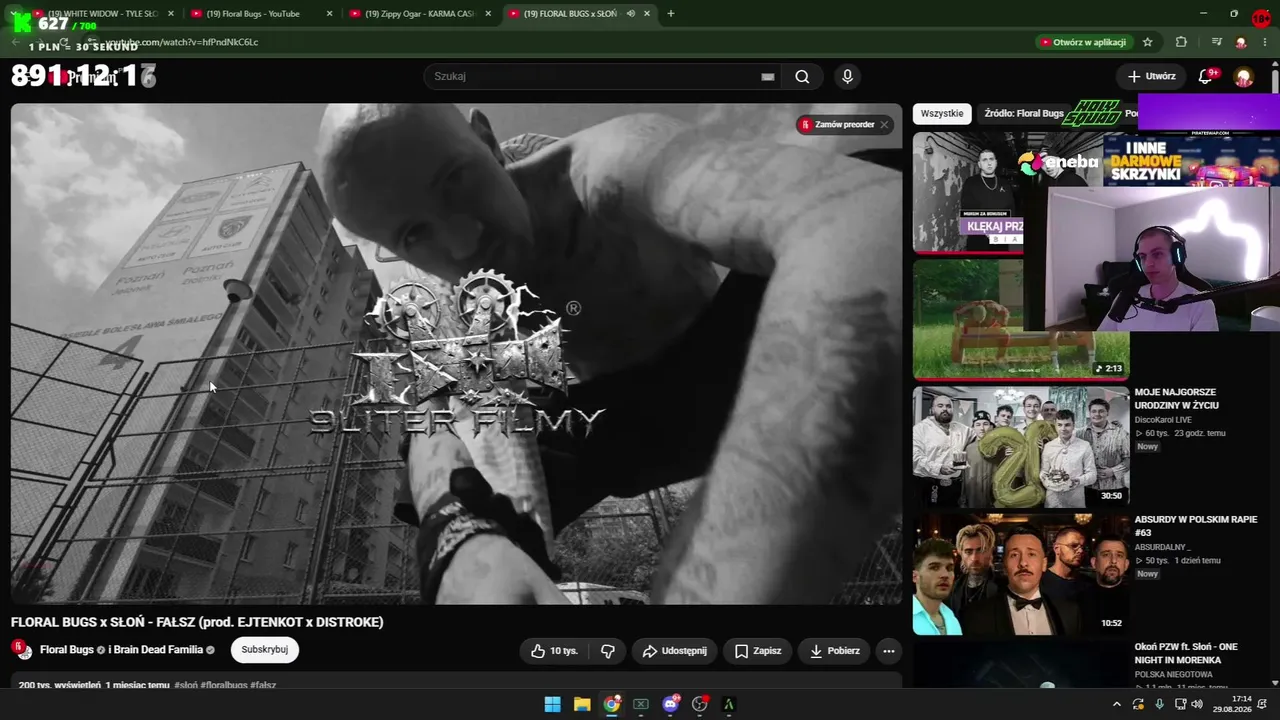Open the ABSURDALNY_ channel name

pos(1163,547)
